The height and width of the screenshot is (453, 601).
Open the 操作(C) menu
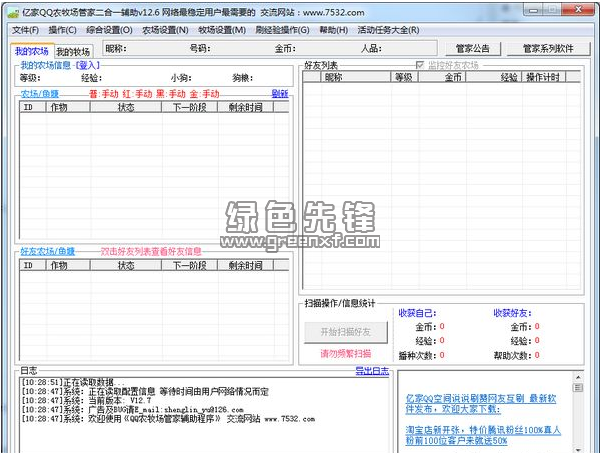tap(63, 30)
